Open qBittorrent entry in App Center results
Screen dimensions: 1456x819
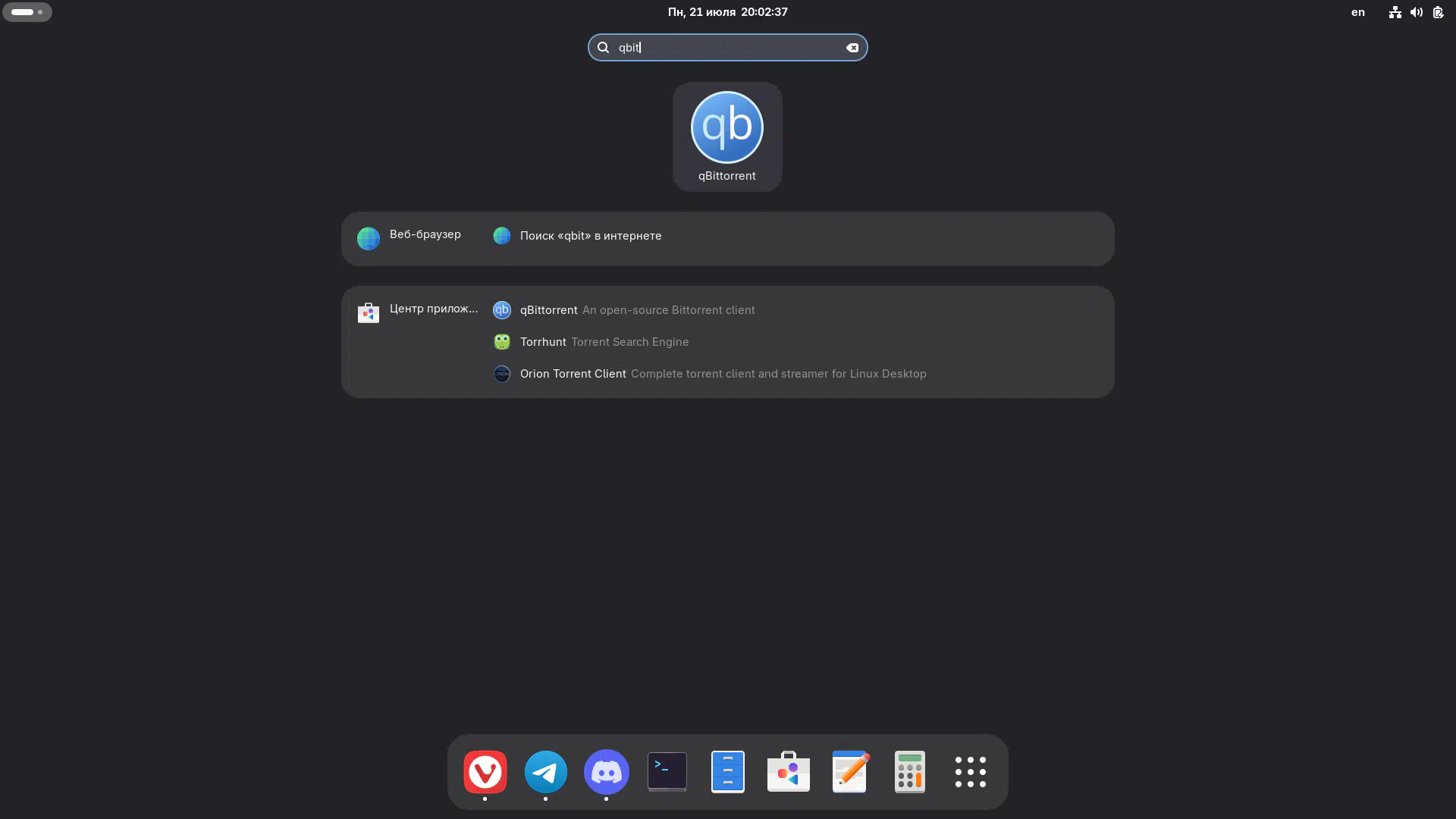[x=798, y=310]
